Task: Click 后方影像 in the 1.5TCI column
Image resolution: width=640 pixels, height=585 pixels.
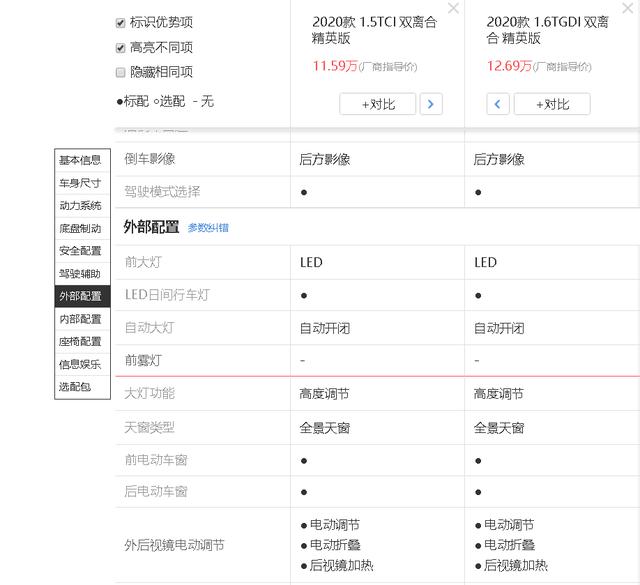Action: click(x=324, y=159)
